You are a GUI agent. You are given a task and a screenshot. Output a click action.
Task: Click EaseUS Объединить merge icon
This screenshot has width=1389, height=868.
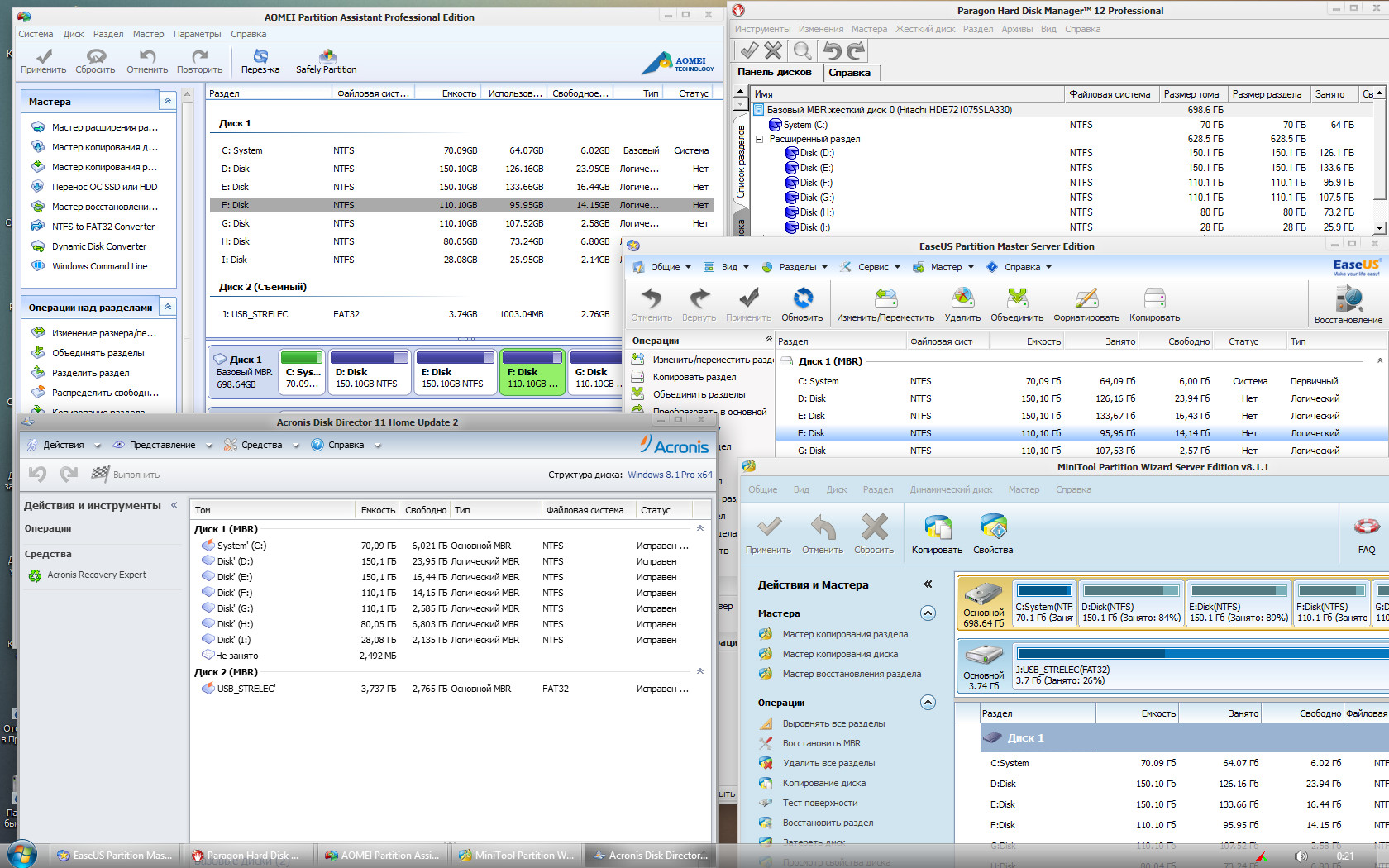point(1017,298)
